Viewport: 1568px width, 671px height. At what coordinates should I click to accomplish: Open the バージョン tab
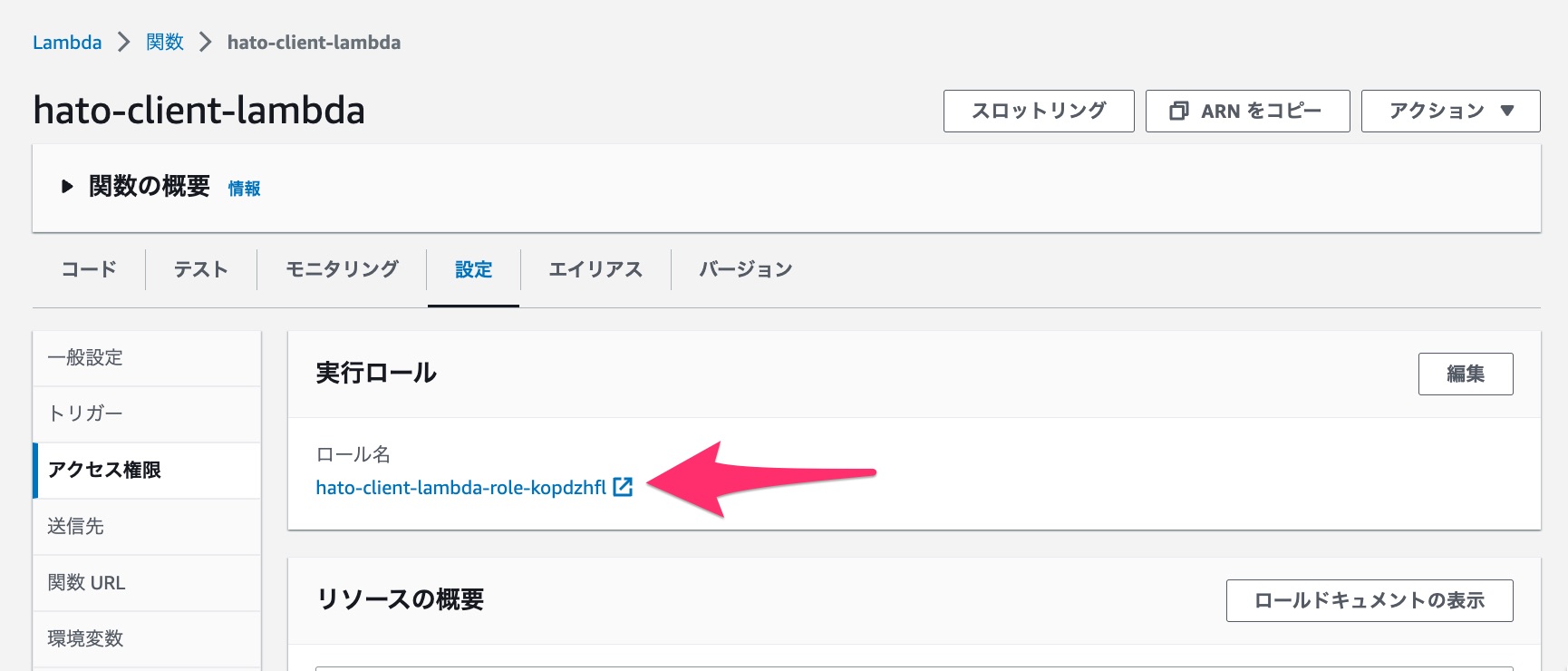[745, 269]
